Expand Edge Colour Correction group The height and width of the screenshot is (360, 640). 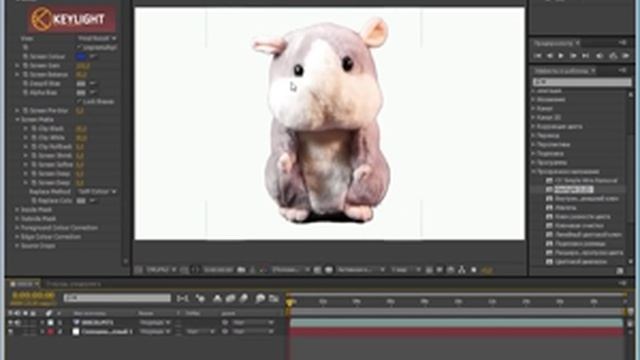tap(17, 237)
